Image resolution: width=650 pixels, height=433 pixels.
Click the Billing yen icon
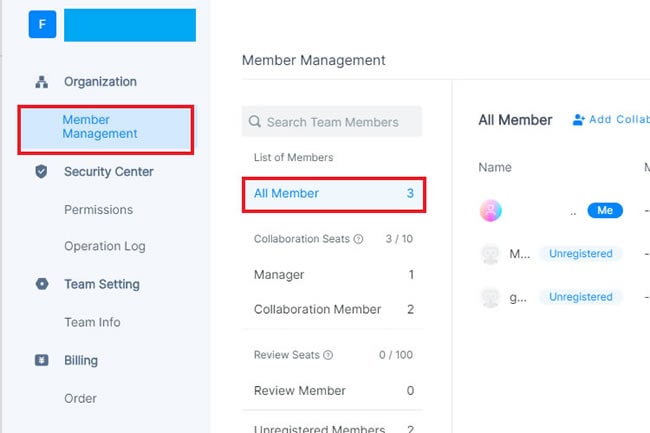pos(41,360)
